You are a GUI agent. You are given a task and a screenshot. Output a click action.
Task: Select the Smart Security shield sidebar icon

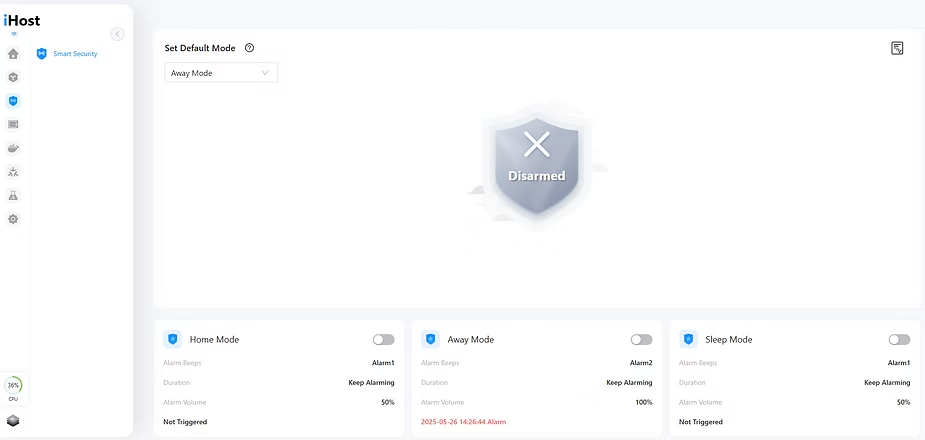click(13, 101)
